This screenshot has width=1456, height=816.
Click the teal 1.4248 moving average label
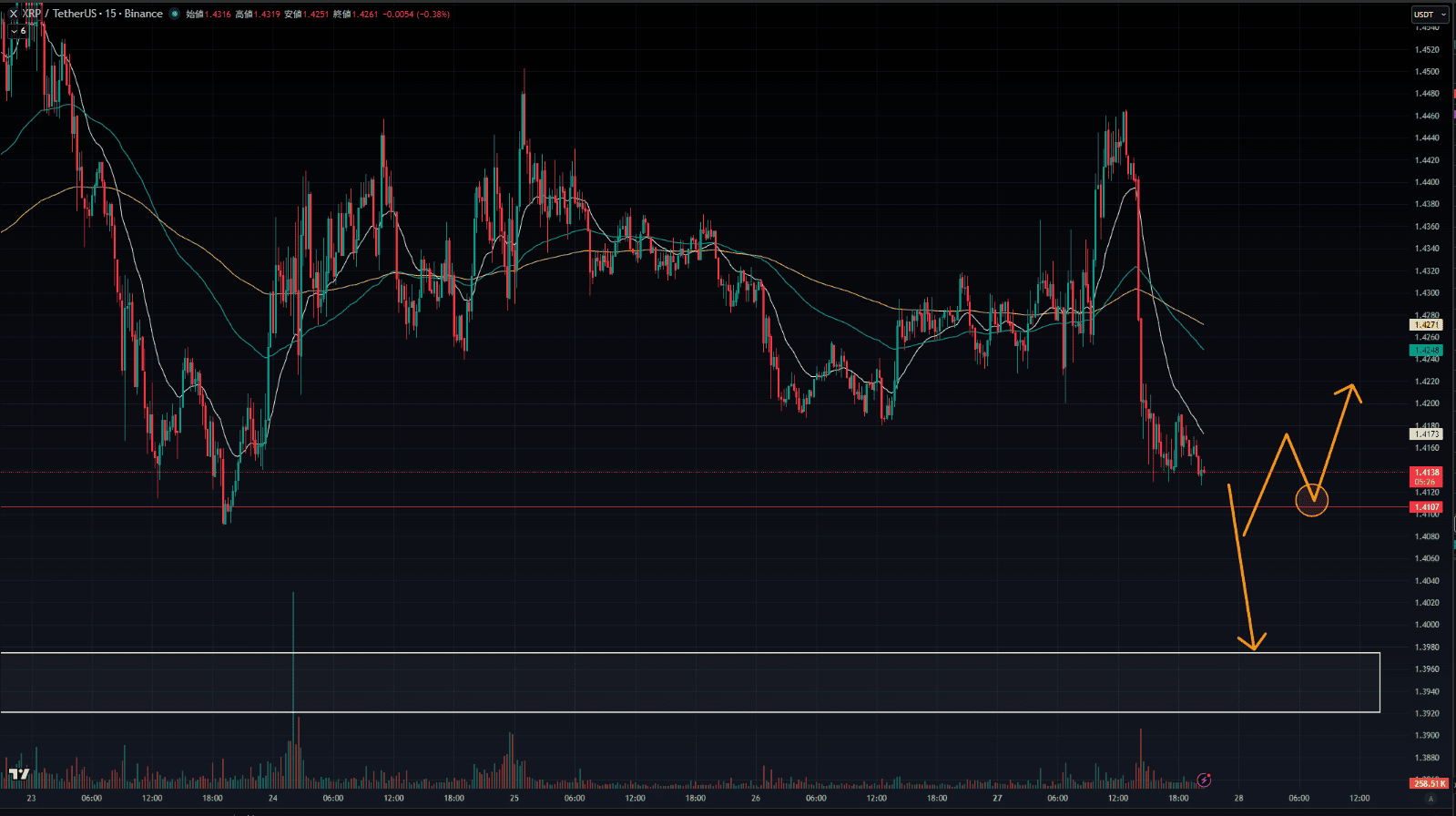1426,350
